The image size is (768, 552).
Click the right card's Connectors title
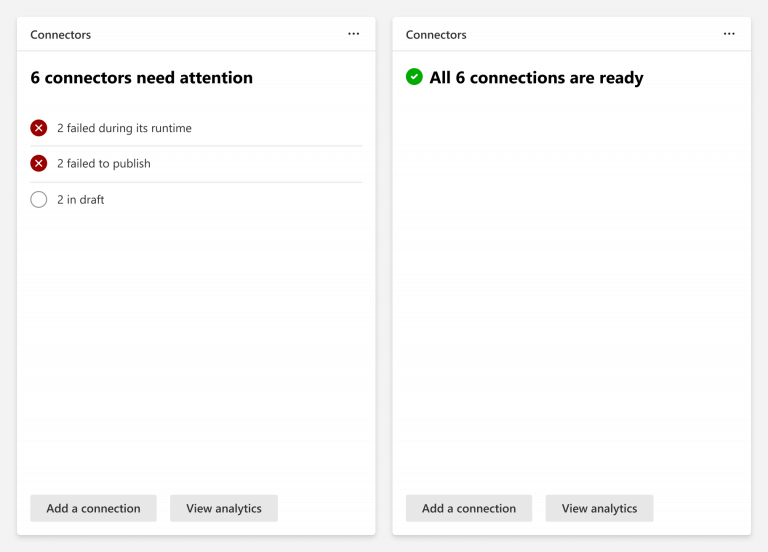pos(436,35)
